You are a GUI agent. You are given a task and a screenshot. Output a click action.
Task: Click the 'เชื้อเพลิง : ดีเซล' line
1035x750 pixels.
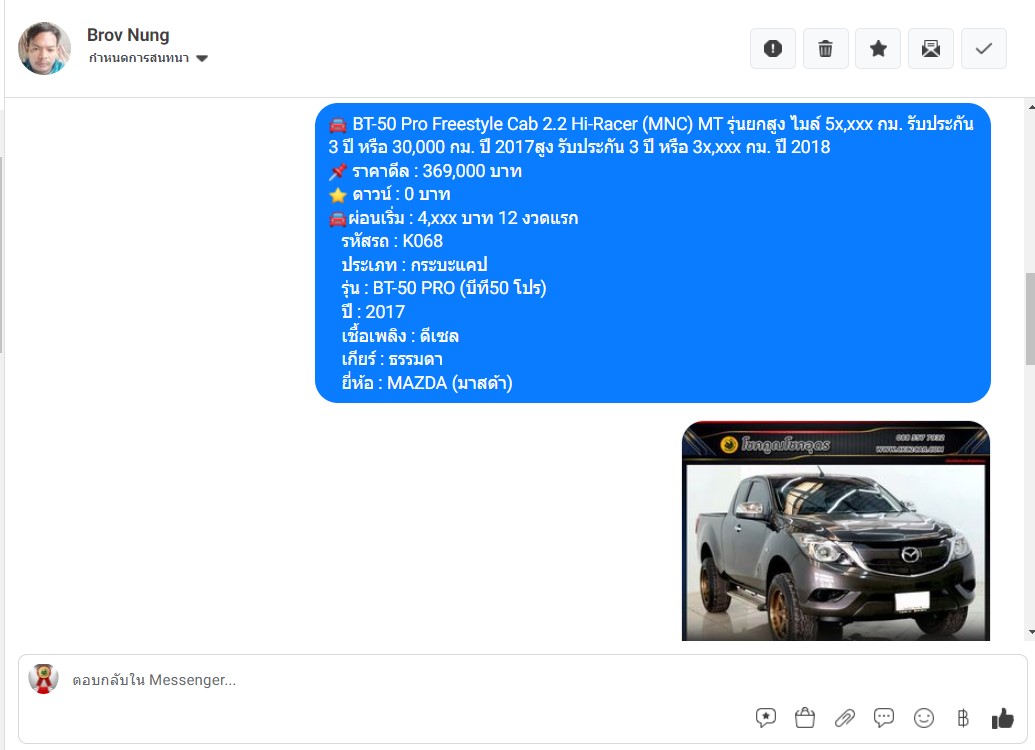[x=400, y=335]
